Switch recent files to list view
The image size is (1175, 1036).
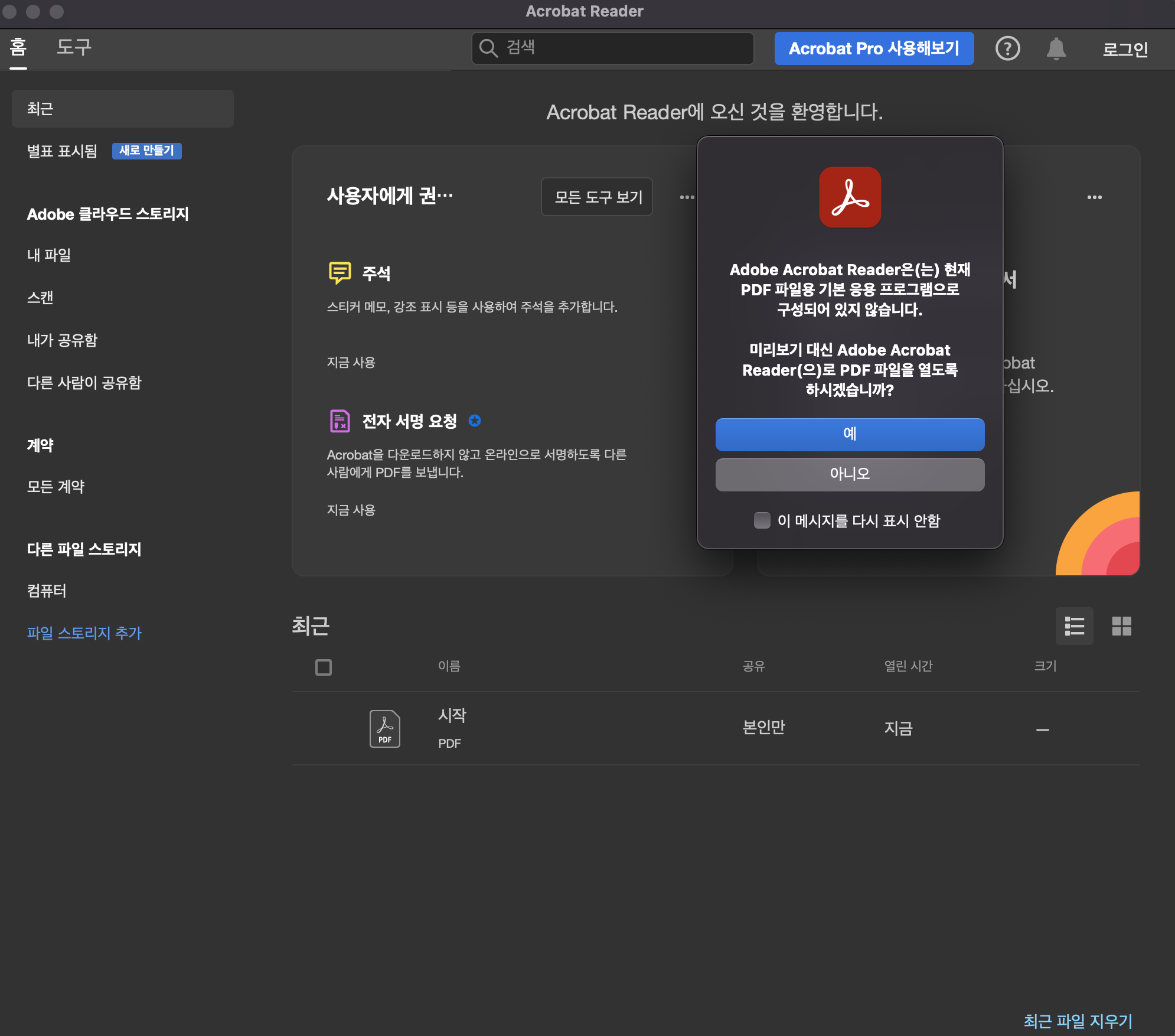(x=1075, y=626)
